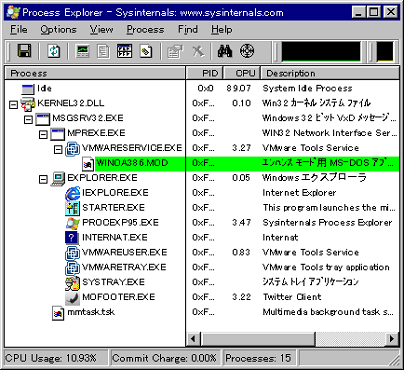Select the MOFOOTER.EXE process name
Viewport: 404px width, 370px height.
point(119,297)
